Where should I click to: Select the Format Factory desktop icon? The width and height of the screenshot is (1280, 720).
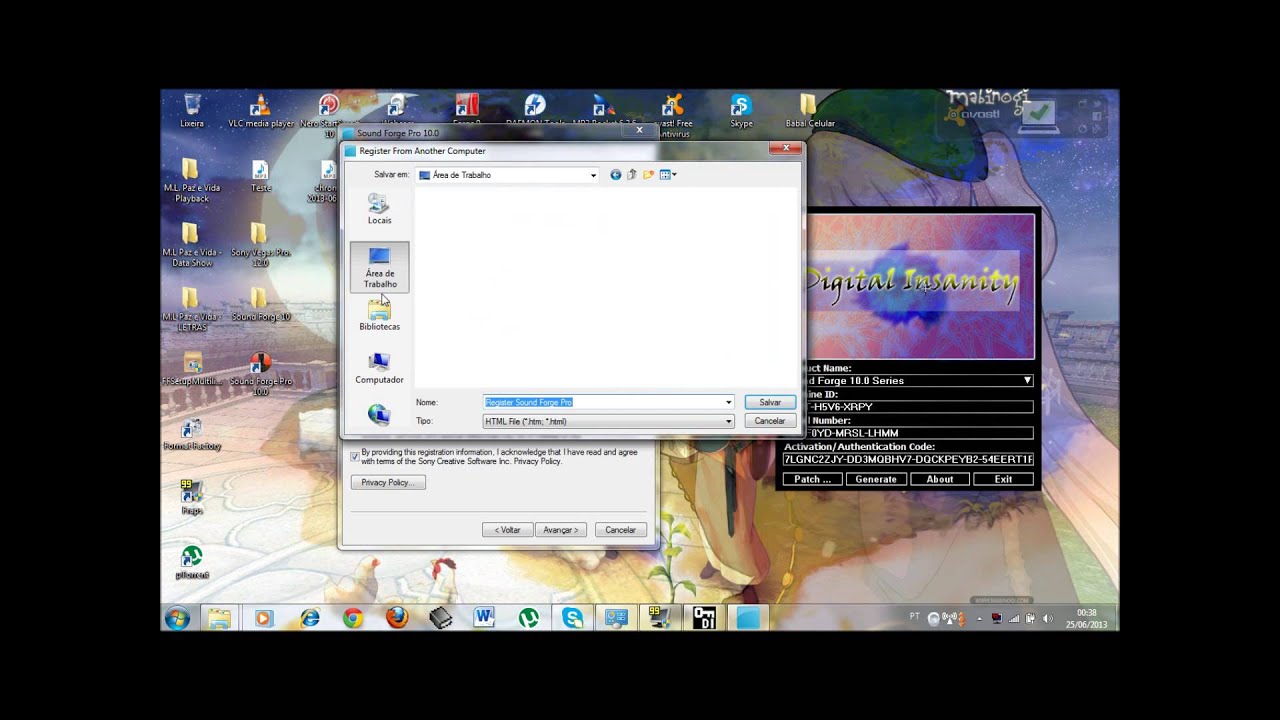point(192,434)
